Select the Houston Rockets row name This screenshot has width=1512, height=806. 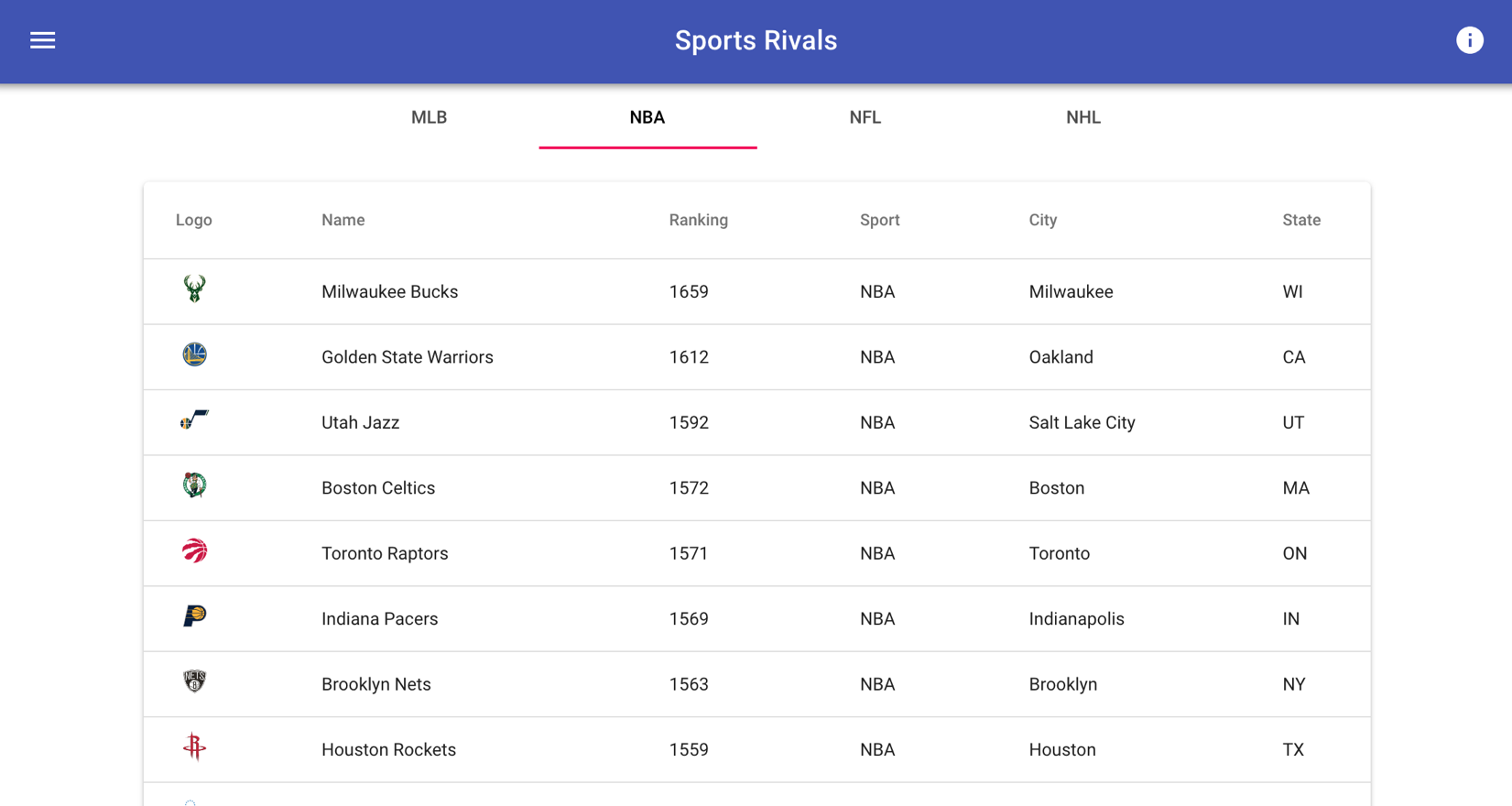[389, 749]
